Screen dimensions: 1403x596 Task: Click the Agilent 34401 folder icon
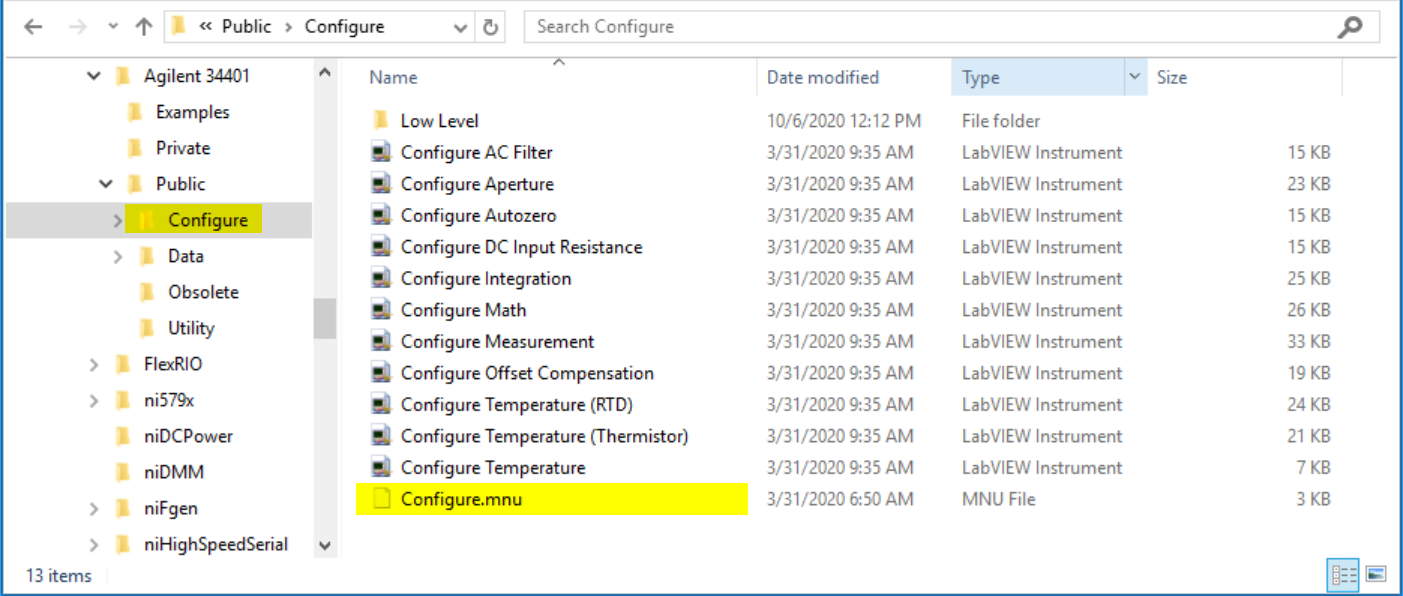[x=124, y=76]
